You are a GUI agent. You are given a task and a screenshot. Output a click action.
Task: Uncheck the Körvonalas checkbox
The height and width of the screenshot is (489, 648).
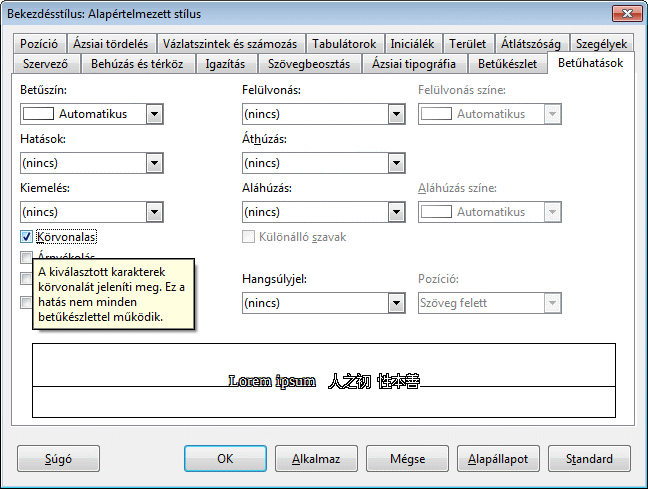[27, 237]
